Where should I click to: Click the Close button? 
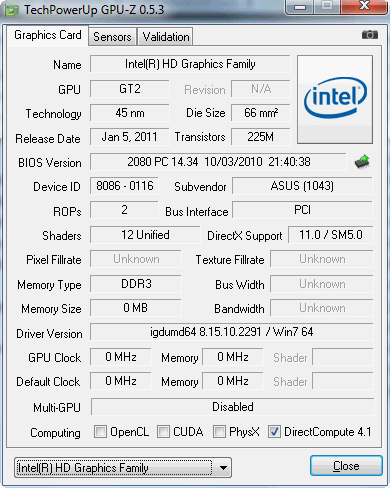point(346,466)
